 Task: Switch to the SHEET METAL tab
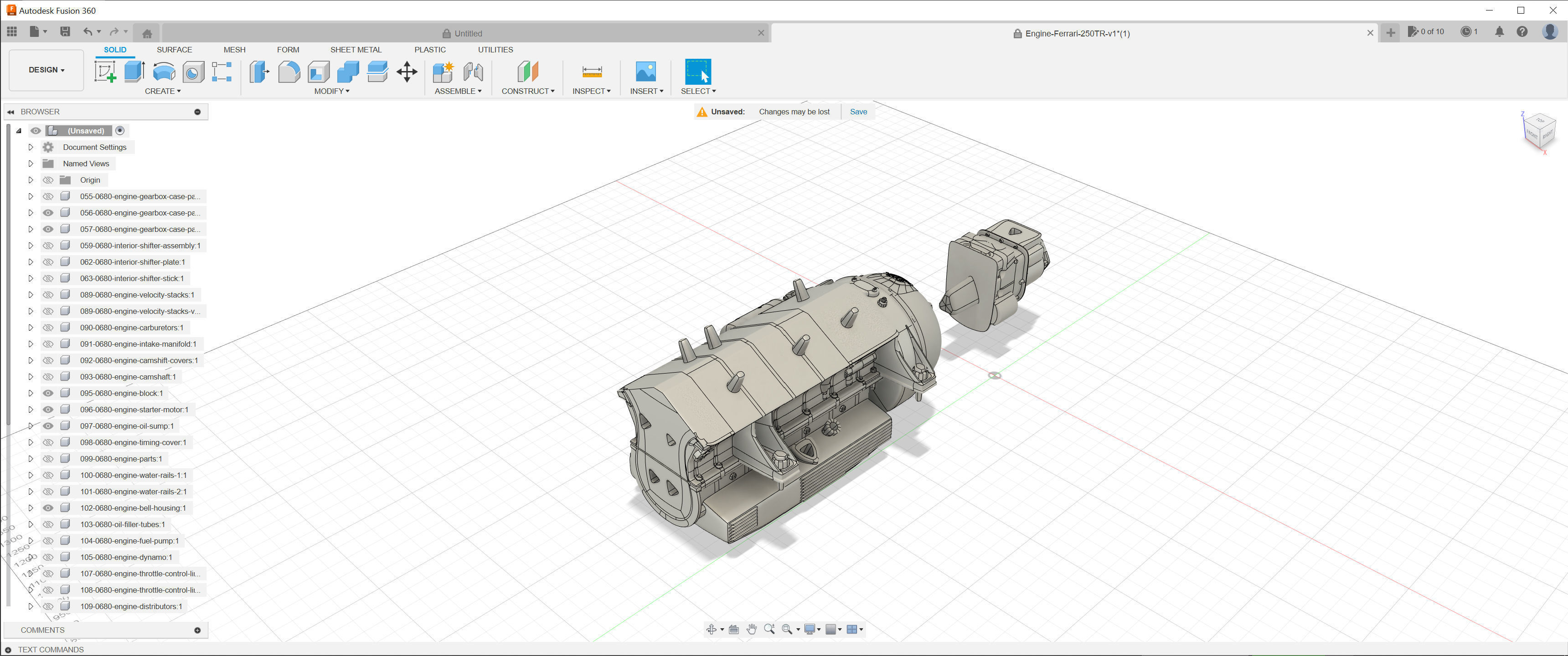pyautogui.click(x=356, y=50)
